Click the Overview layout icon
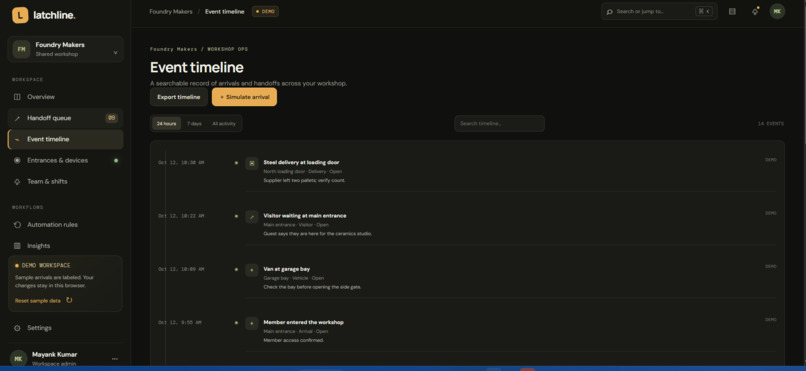806x371 pixels. [x=17, y=97]
